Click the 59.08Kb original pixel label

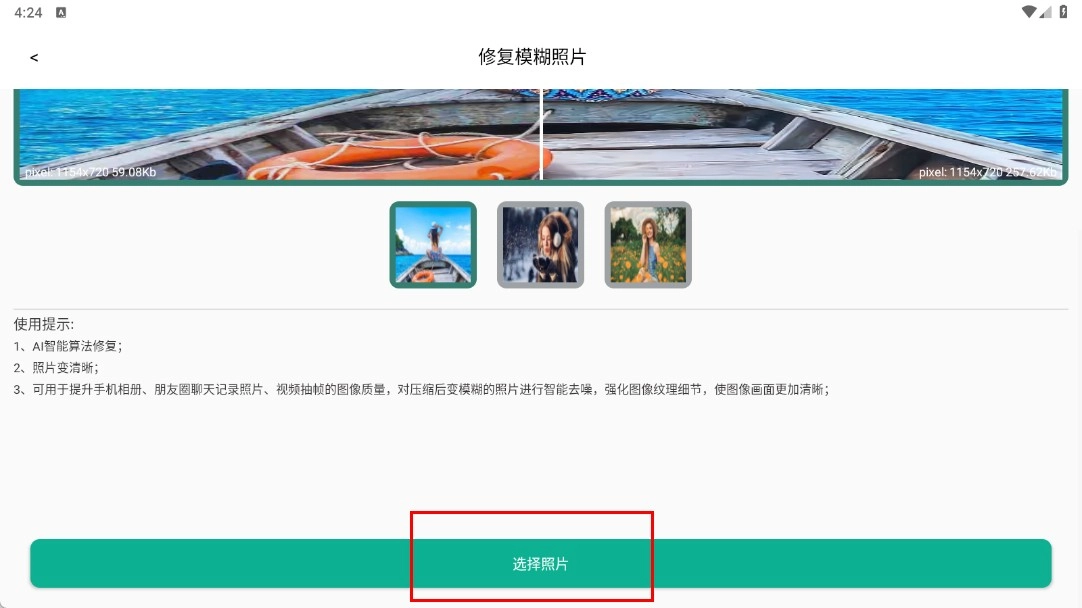90,172
